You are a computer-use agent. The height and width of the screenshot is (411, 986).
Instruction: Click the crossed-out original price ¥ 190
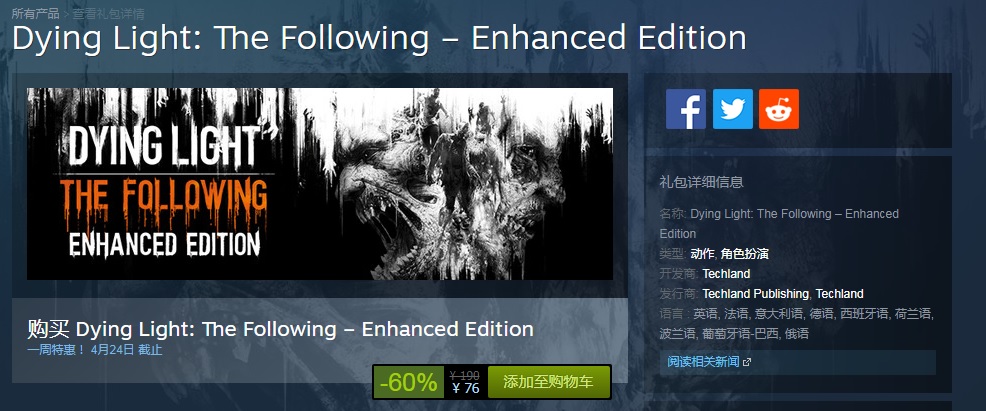pyautogui.click(x=465, y=376)
